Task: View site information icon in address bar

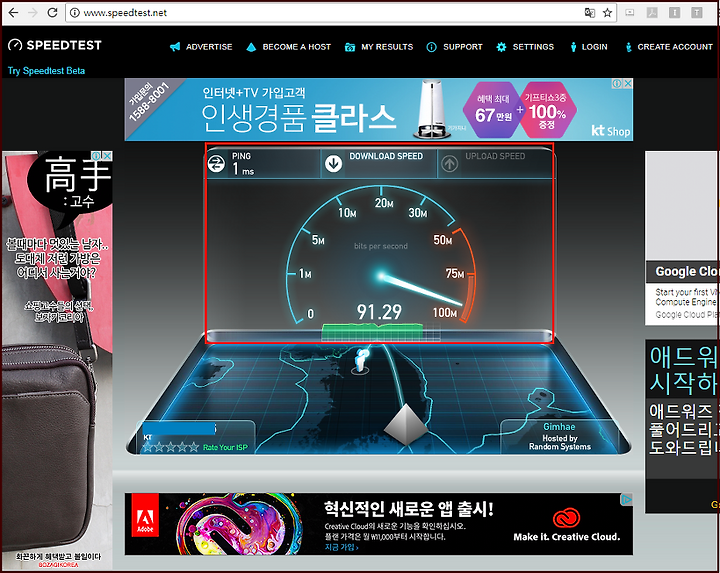Action: tap(74, 13)
